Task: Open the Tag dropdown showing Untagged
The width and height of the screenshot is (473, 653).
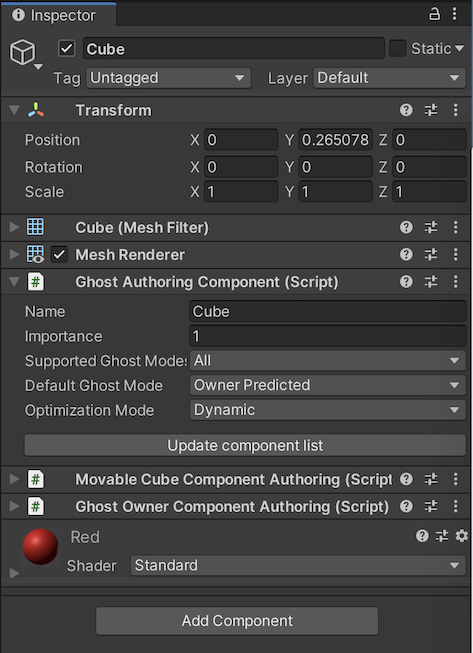Action: (x=168, y=78)
